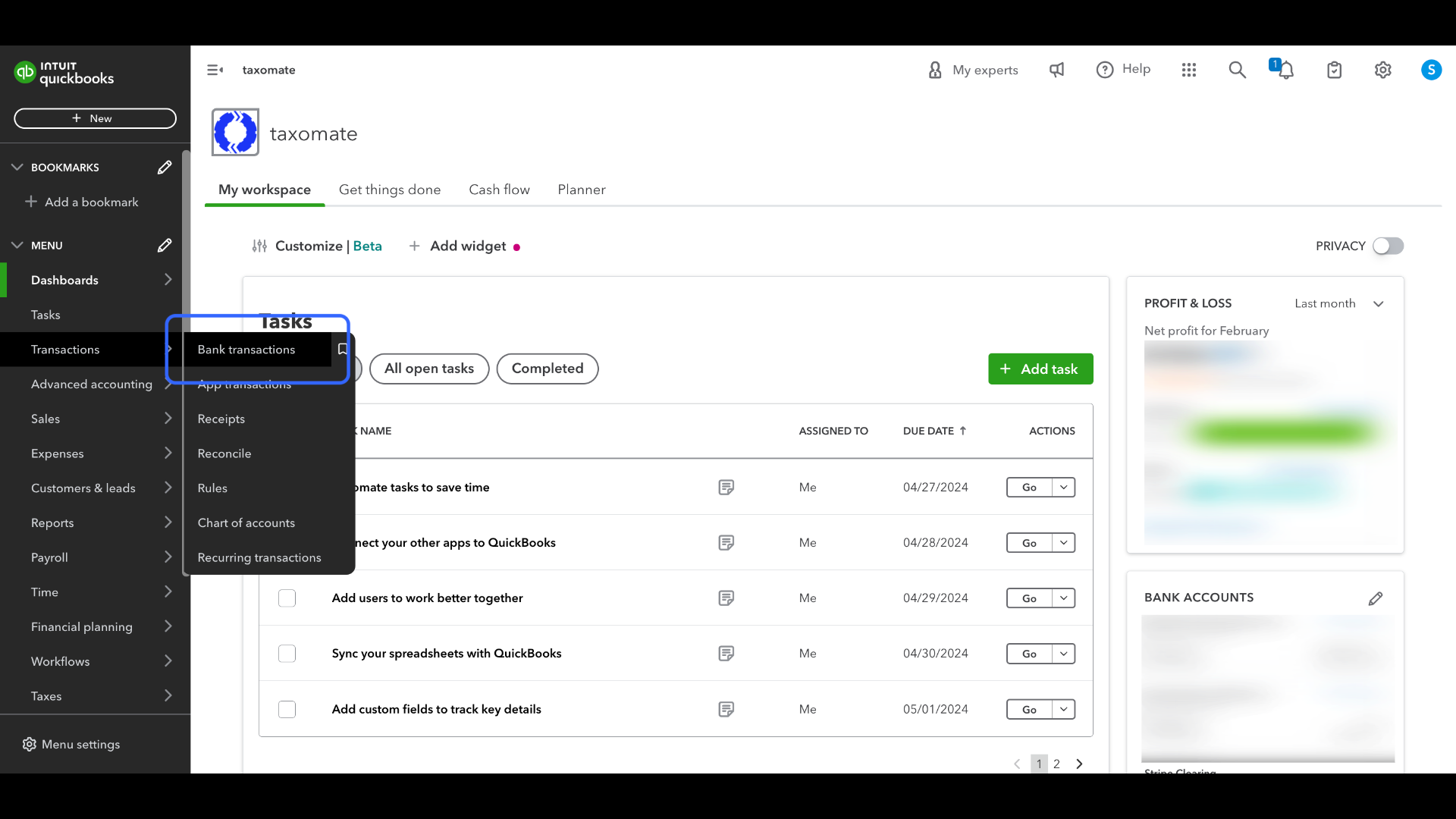Switch to Get things done tab

pos(390,190)
